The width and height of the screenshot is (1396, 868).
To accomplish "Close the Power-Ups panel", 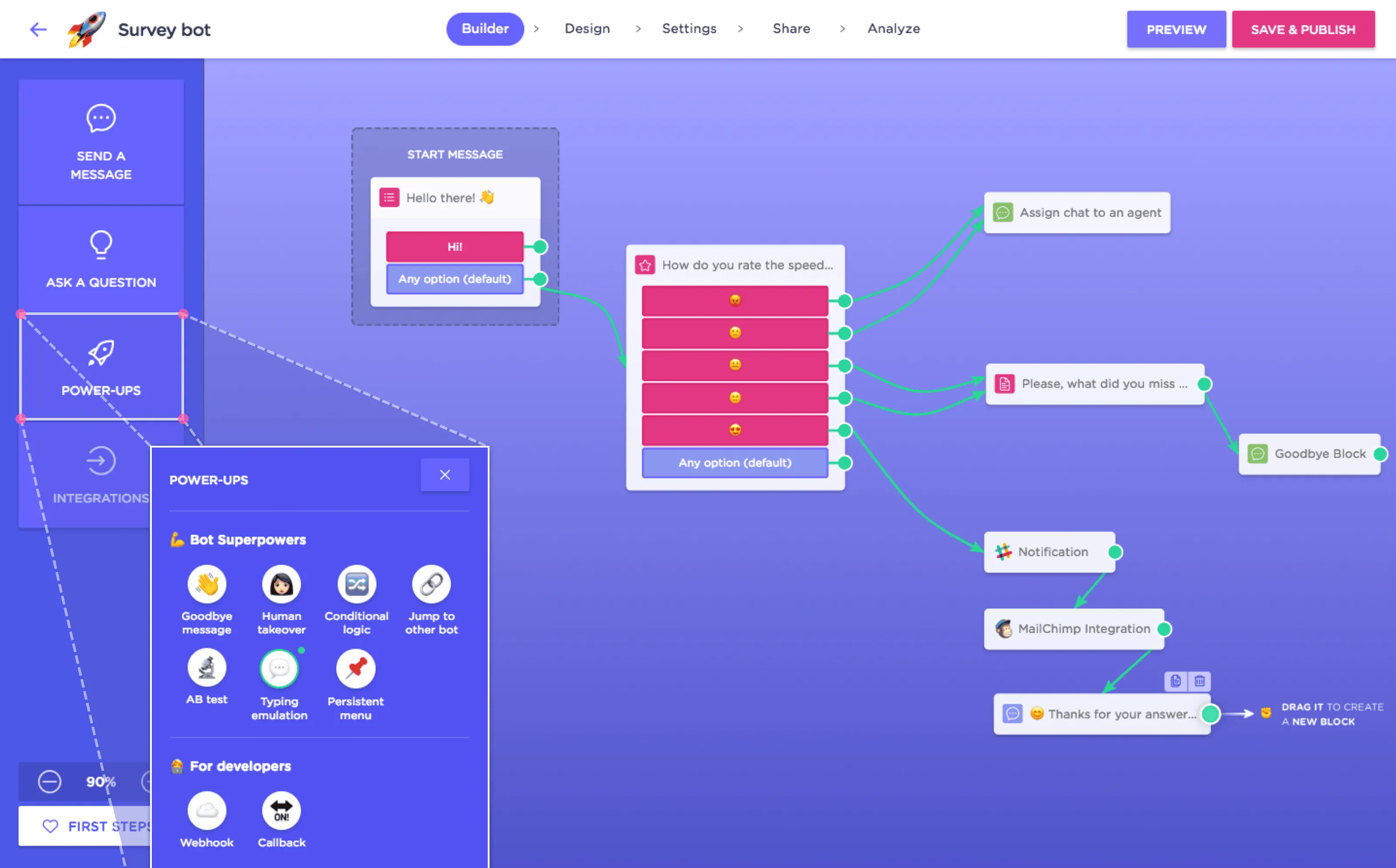I will [445, 475].
